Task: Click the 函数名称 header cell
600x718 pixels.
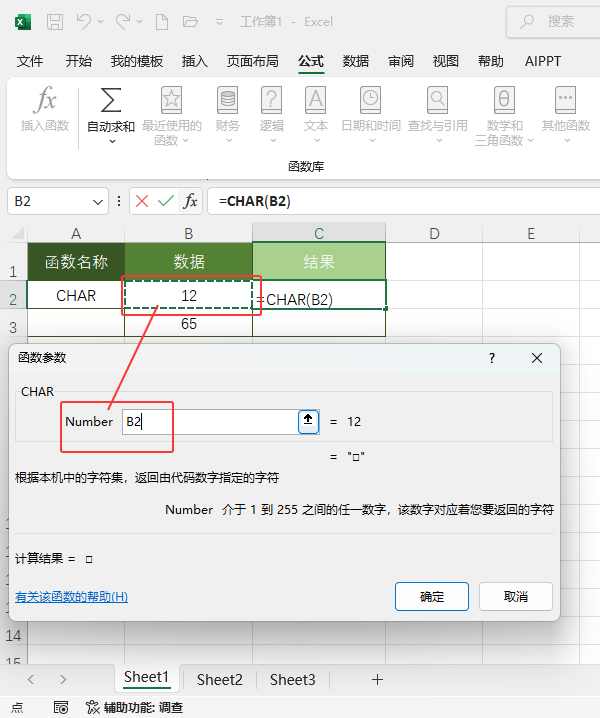Action: (x=76, y=261)
